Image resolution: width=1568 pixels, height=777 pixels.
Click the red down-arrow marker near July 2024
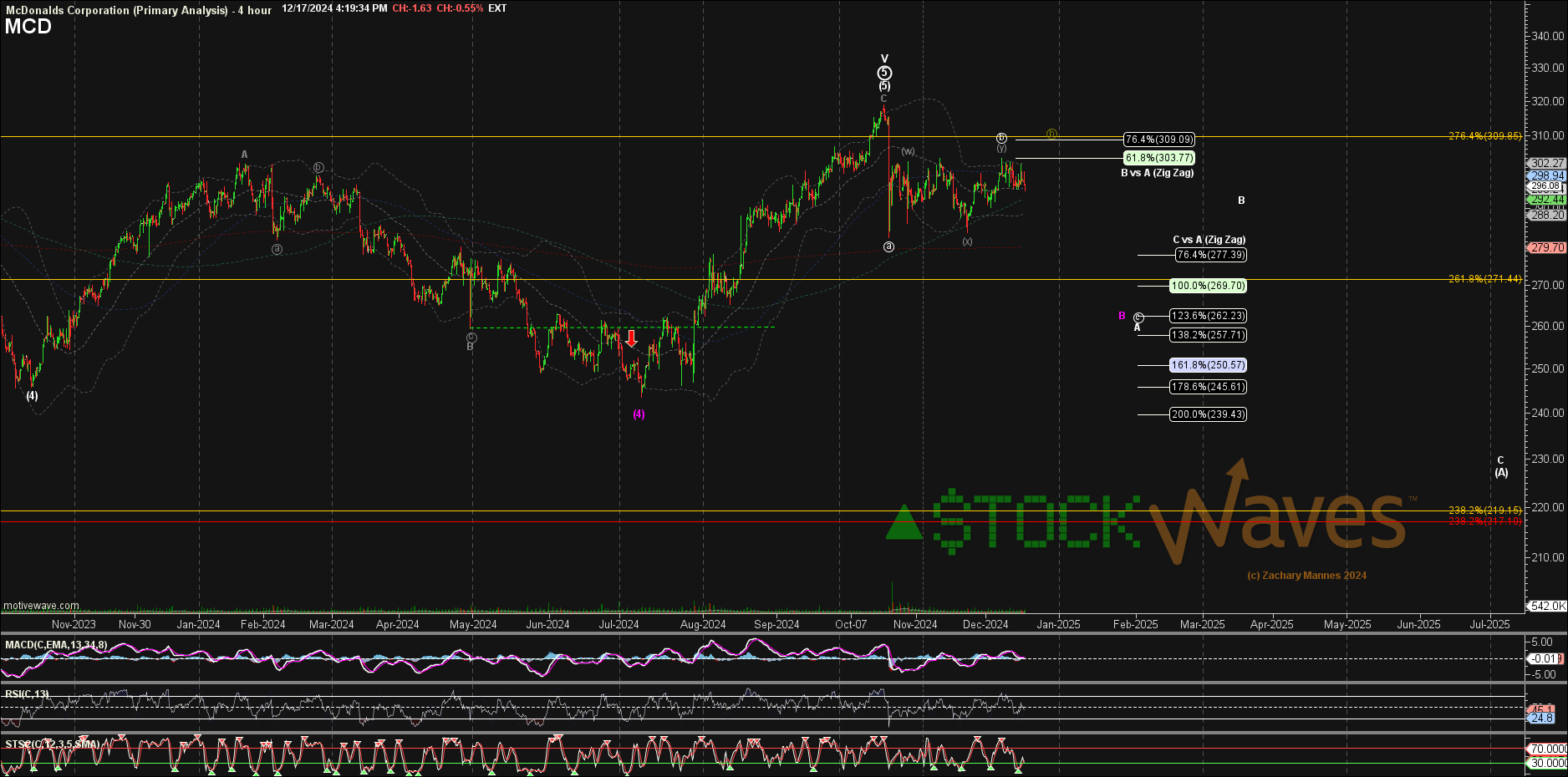pos(632,338)
